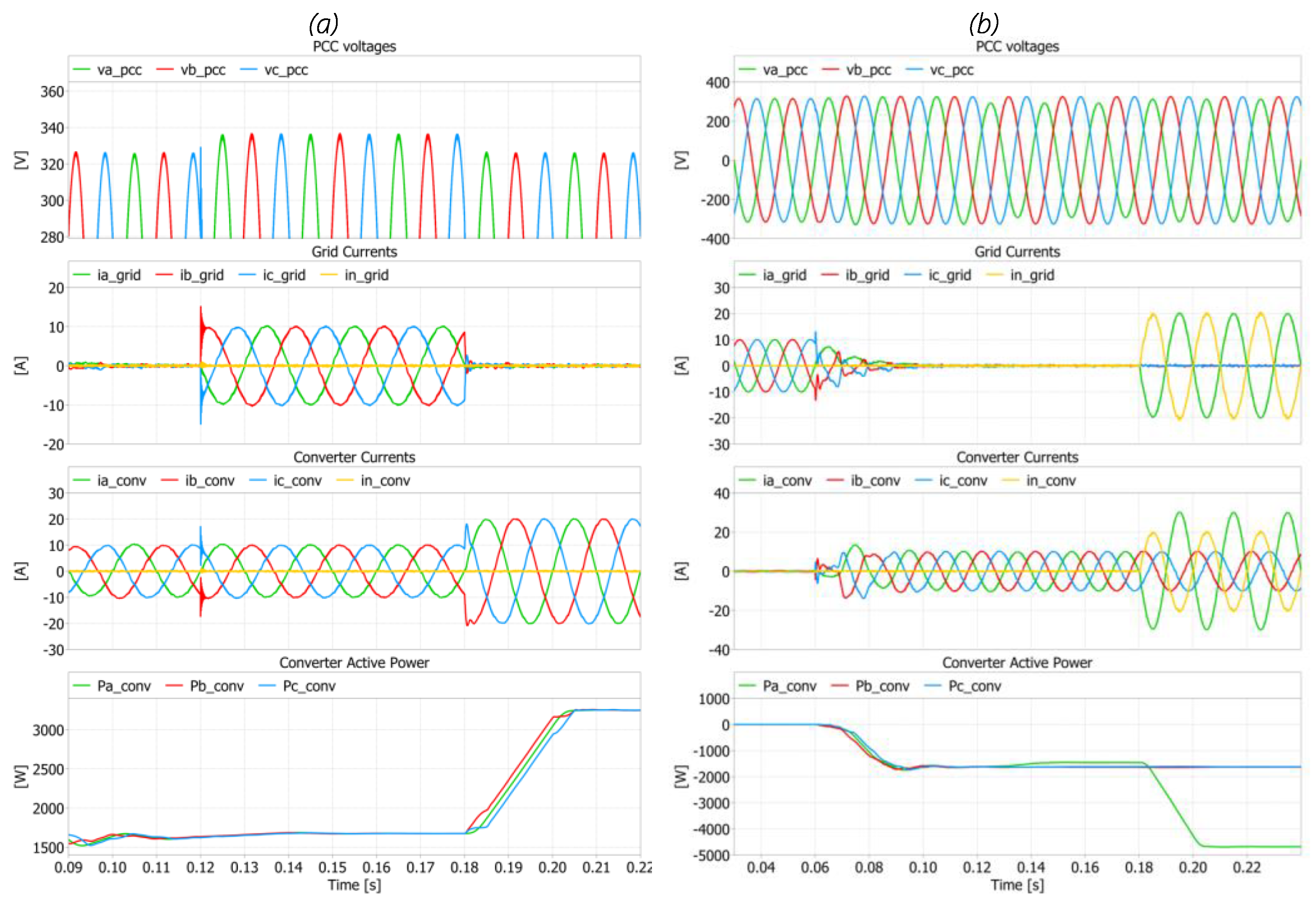Click the 'Grid Currents' title in panel (b)
This screenshot has height=903, width=1316.
tap(1017, 252)
